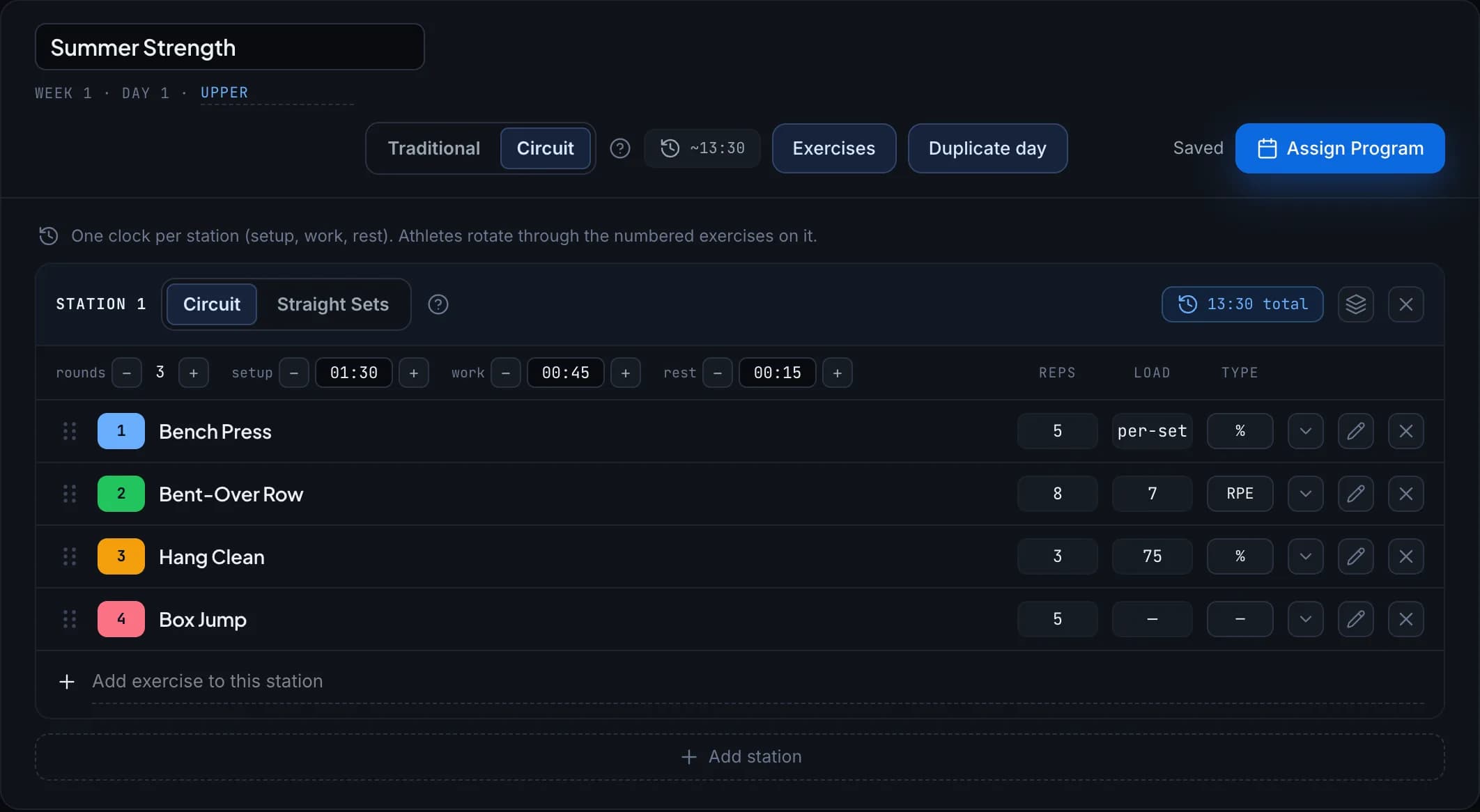Decrease rounds with the minus button
The image size is (1480, 812).
coord(127,373)
